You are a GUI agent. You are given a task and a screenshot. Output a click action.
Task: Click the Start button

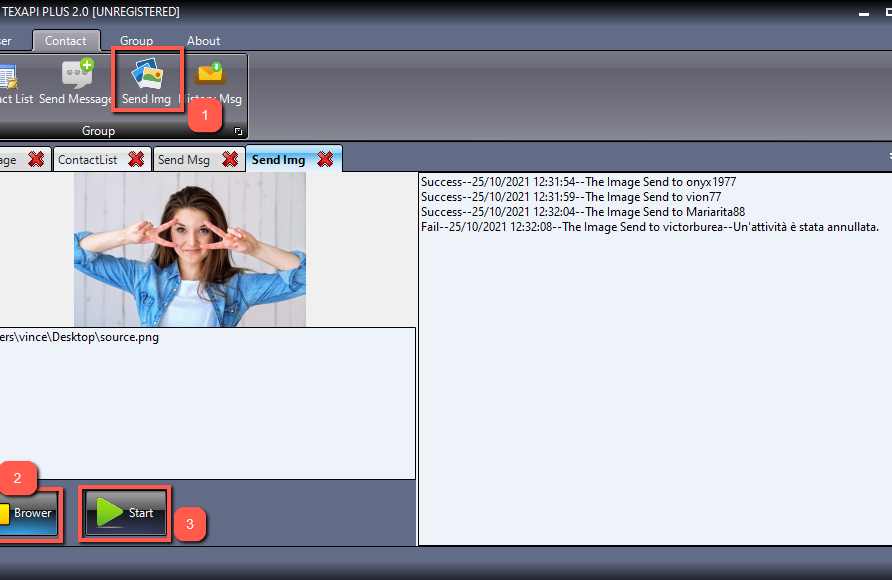(125, 513)
